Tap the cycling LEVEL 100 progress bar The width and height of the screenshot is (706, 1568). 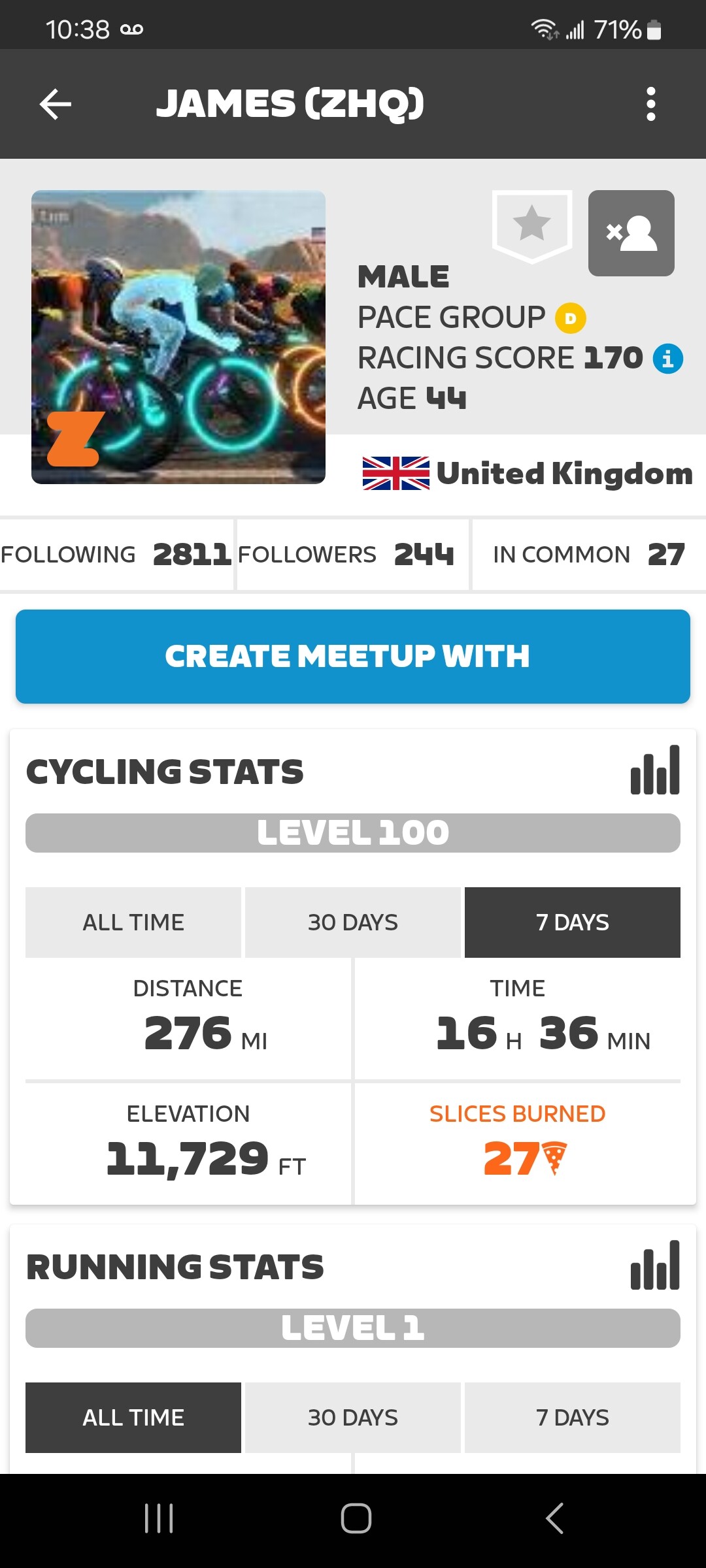coord(353,833)
